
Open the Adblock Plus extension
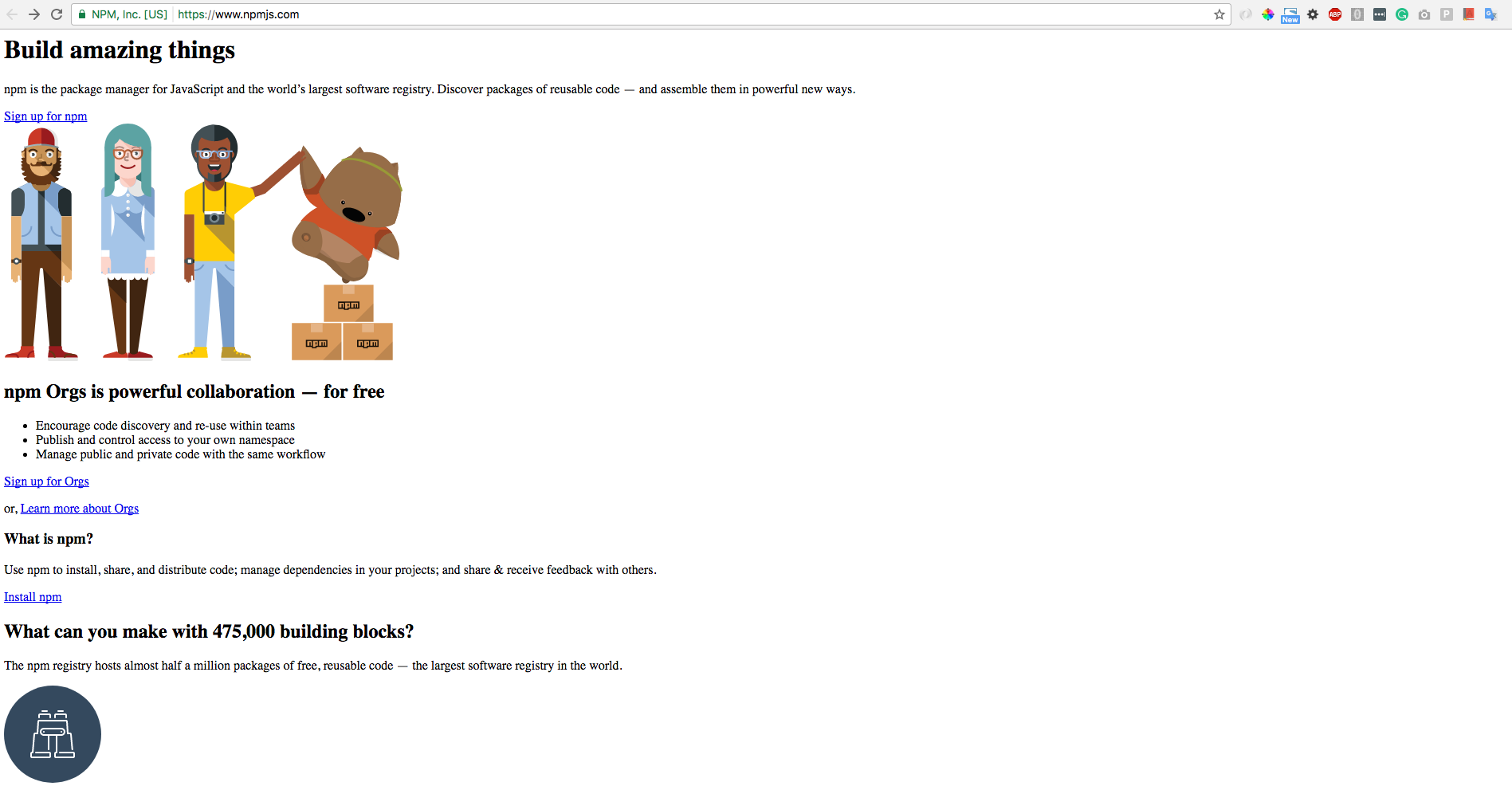(1335, 14)
